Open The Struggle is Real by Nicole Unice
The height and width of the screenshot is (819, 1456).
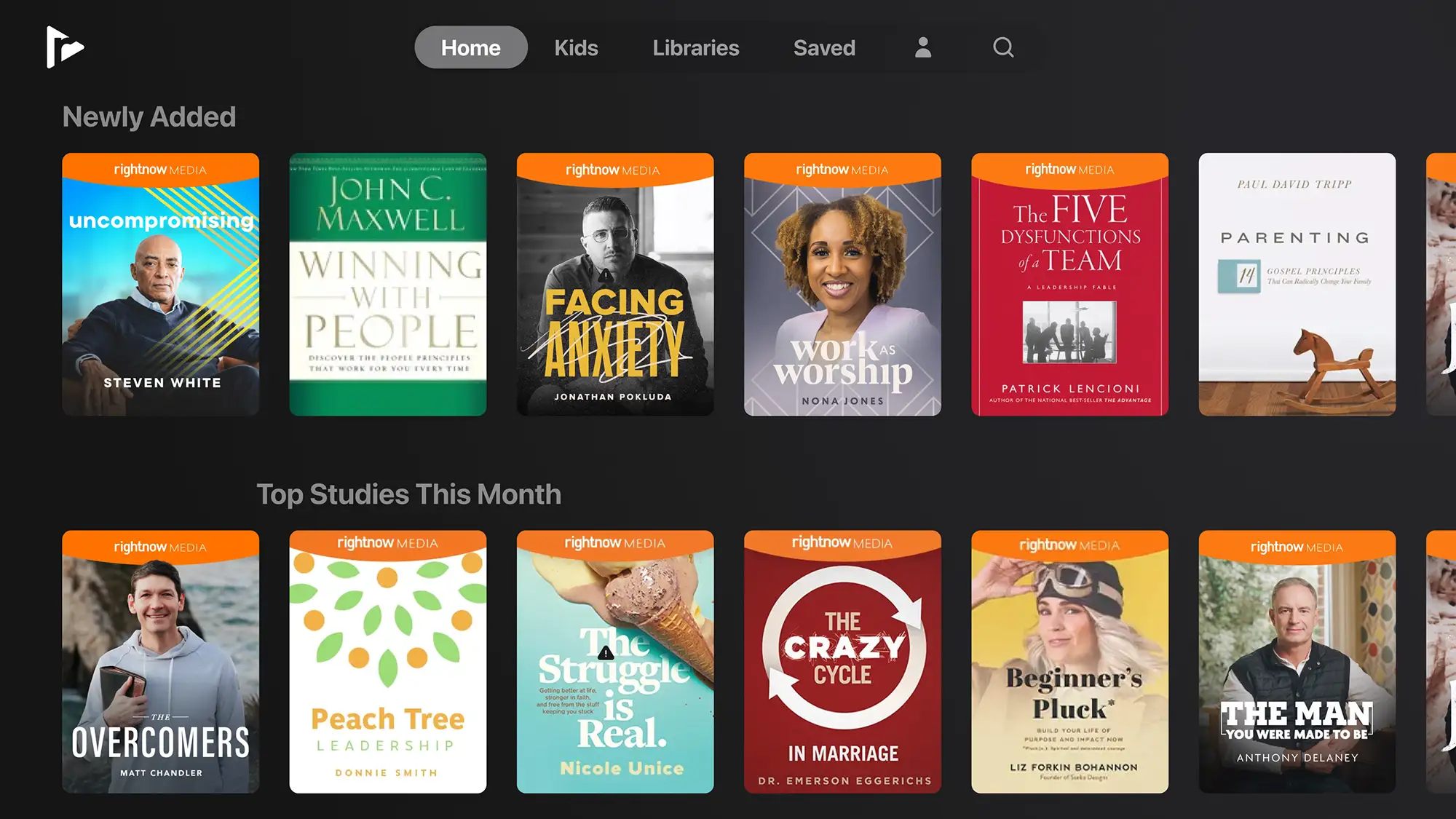[x=615, y=662]
